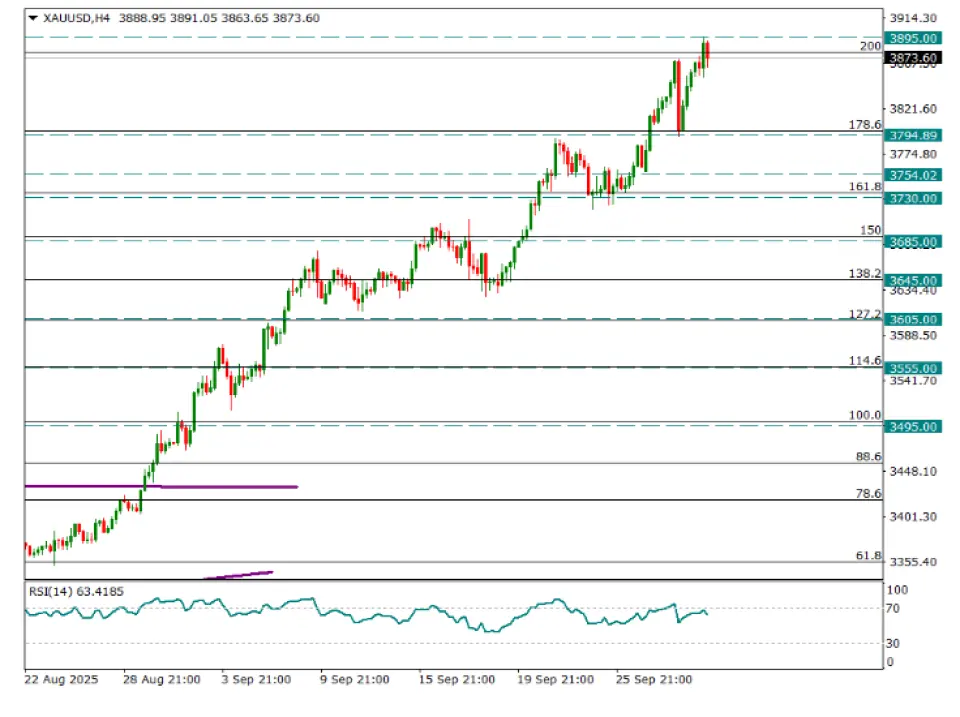
Task: Select the 3495.00 price level label
Action: (x=913, y=427)
